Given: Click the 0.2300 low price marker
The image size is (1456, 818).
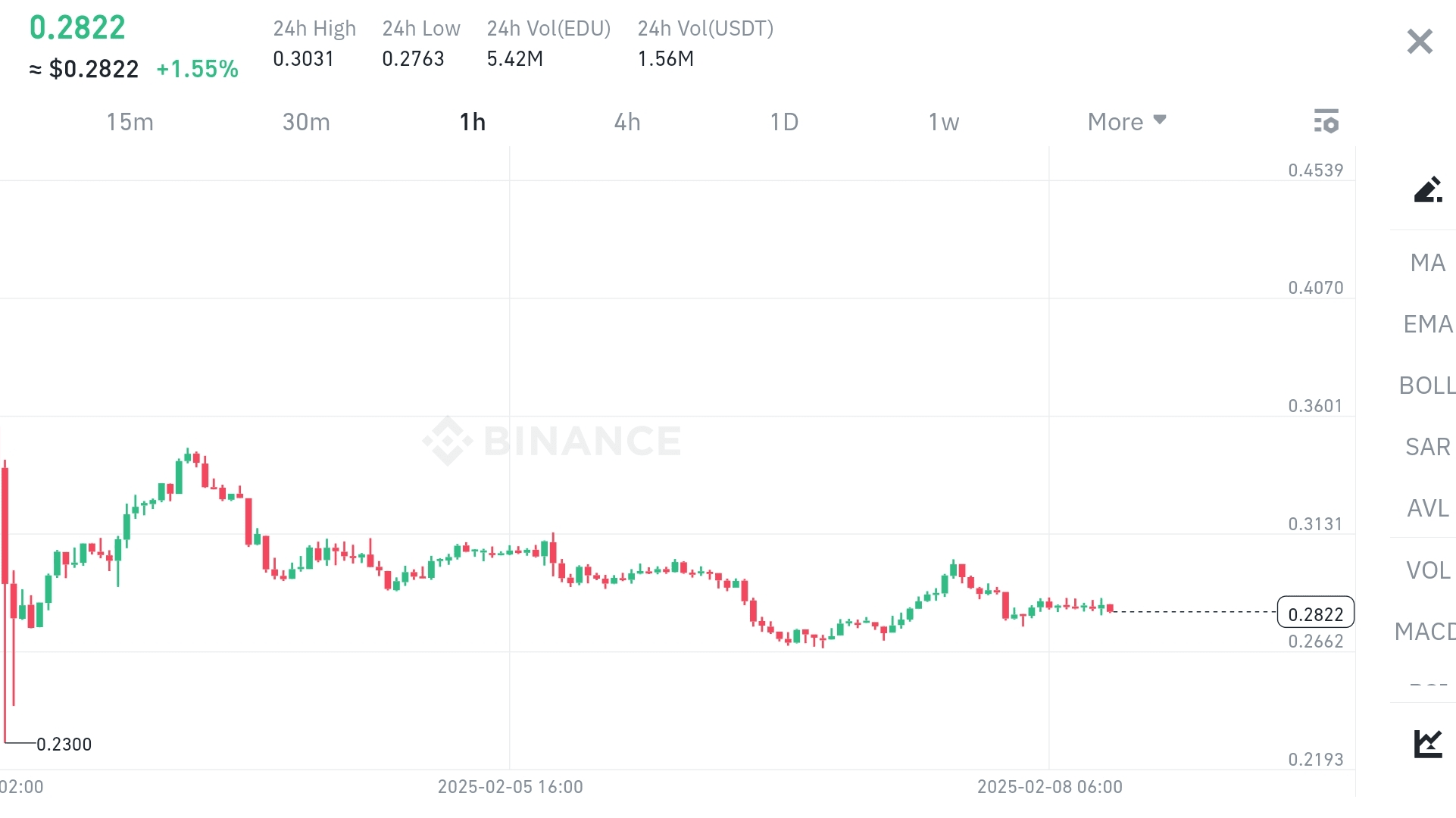Looking at the screenshot, I should (64, 745).
